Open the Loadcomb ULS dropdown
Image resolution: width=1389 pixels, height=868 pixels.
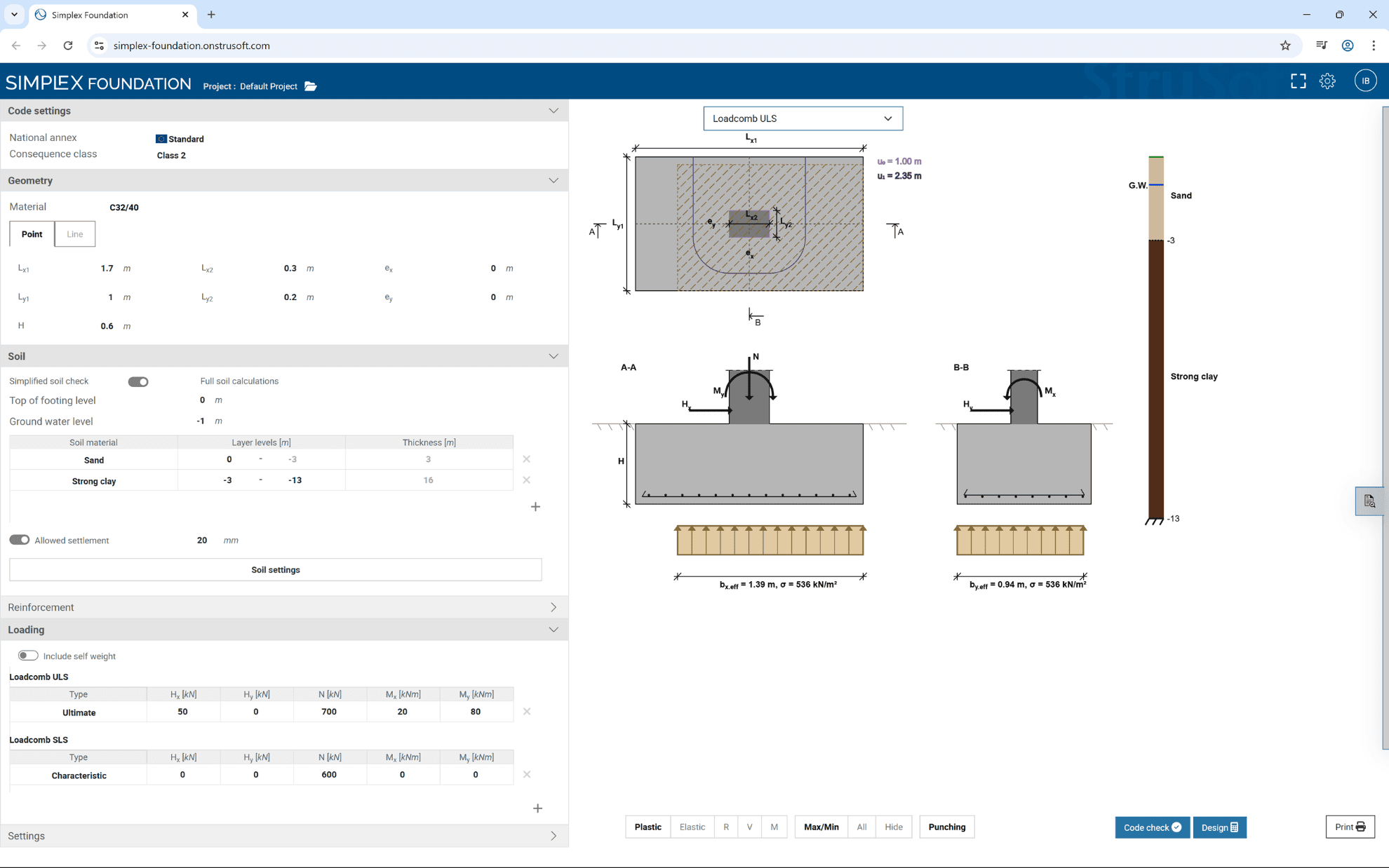point(803,118)
